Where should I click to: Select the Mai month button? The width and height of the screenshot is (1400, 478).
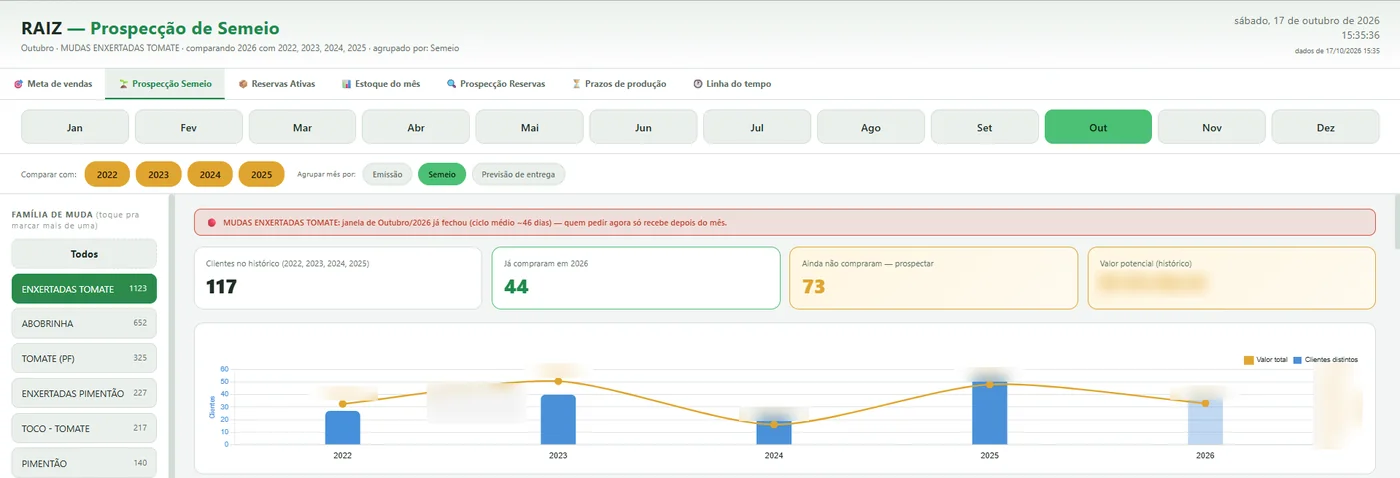click(530, 127)
